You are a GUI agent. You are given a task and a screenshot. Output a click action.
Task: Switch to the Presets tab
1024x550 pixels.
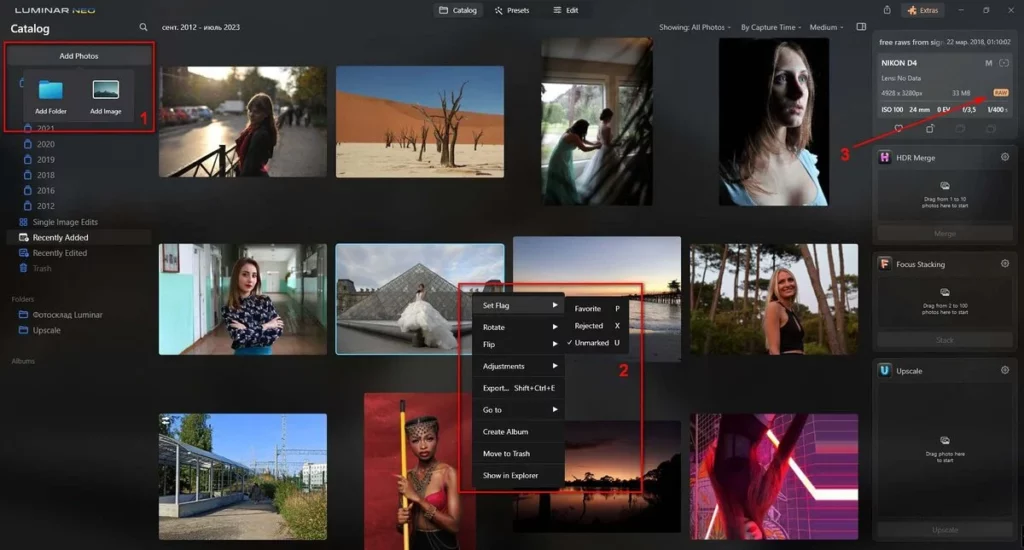512,10
